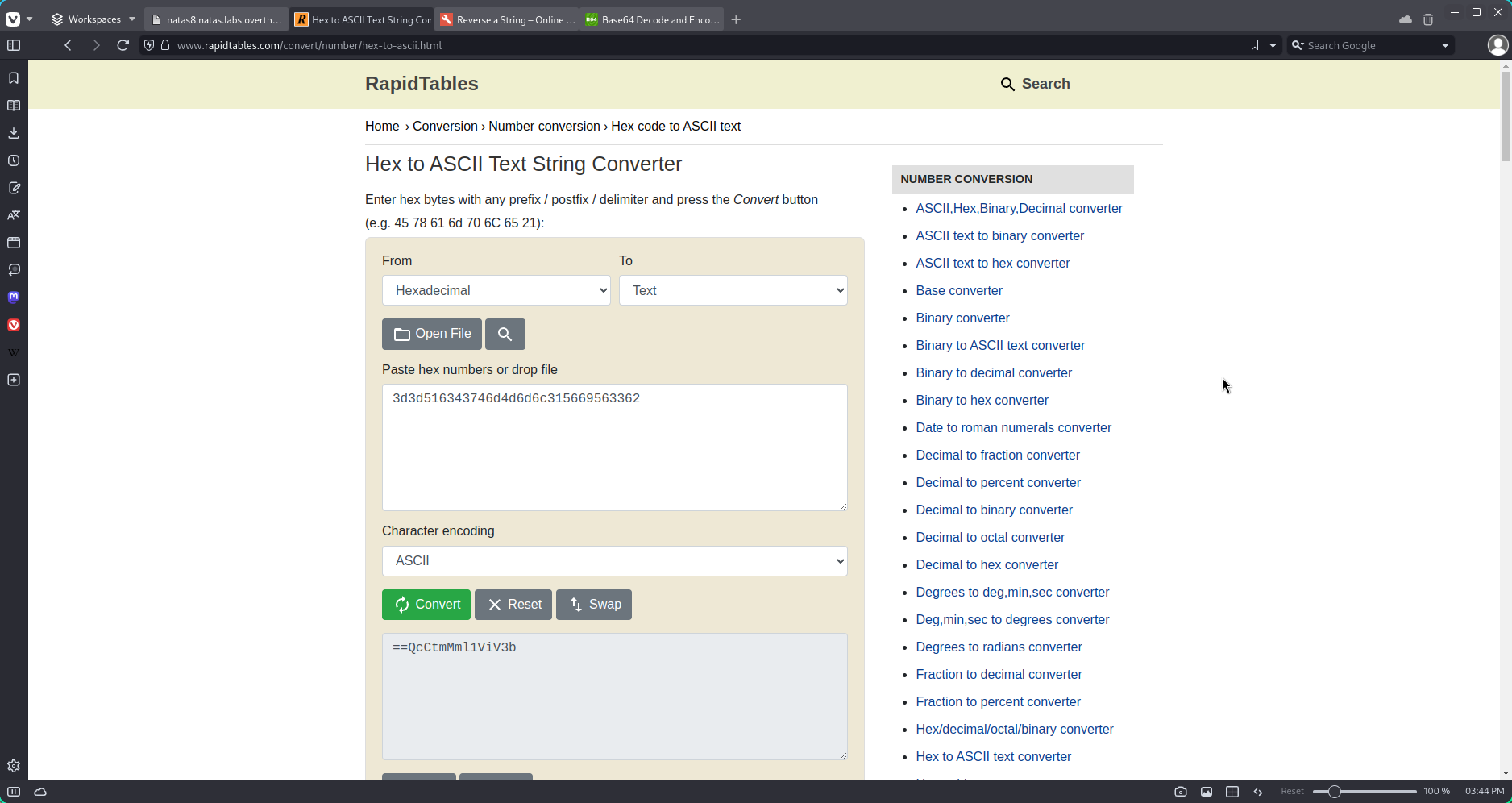Open ASCII text to binary converter link

pyautogui.click(x=999, y=235)
